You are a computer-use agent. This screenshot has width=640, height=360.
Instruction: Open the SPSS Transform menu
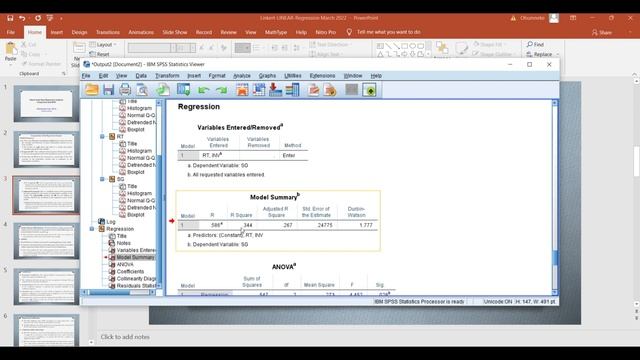[167, 76]
